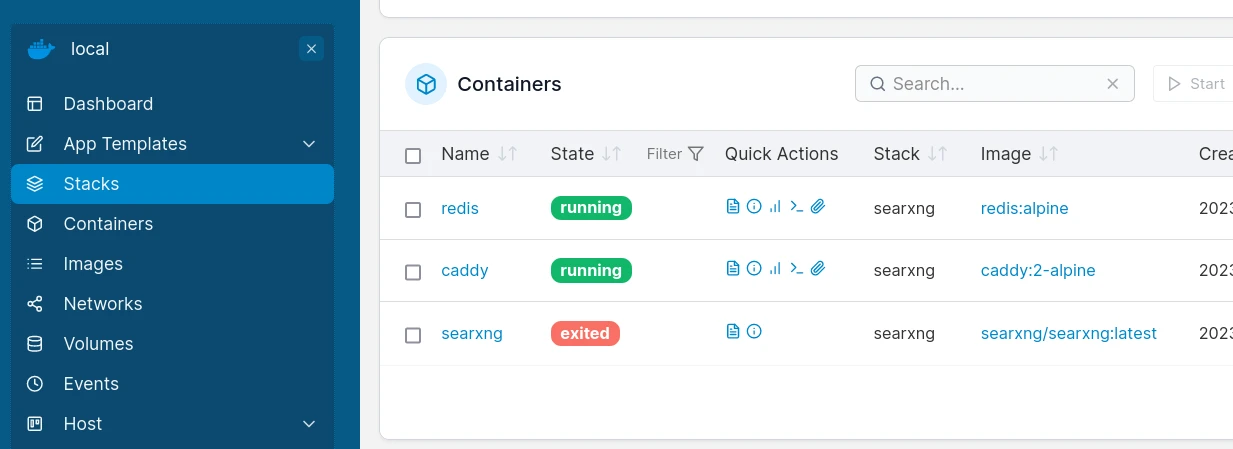Screen dimensions: 1233x449
Task: Click attach icon for caddy container
Action: point(818,269)
